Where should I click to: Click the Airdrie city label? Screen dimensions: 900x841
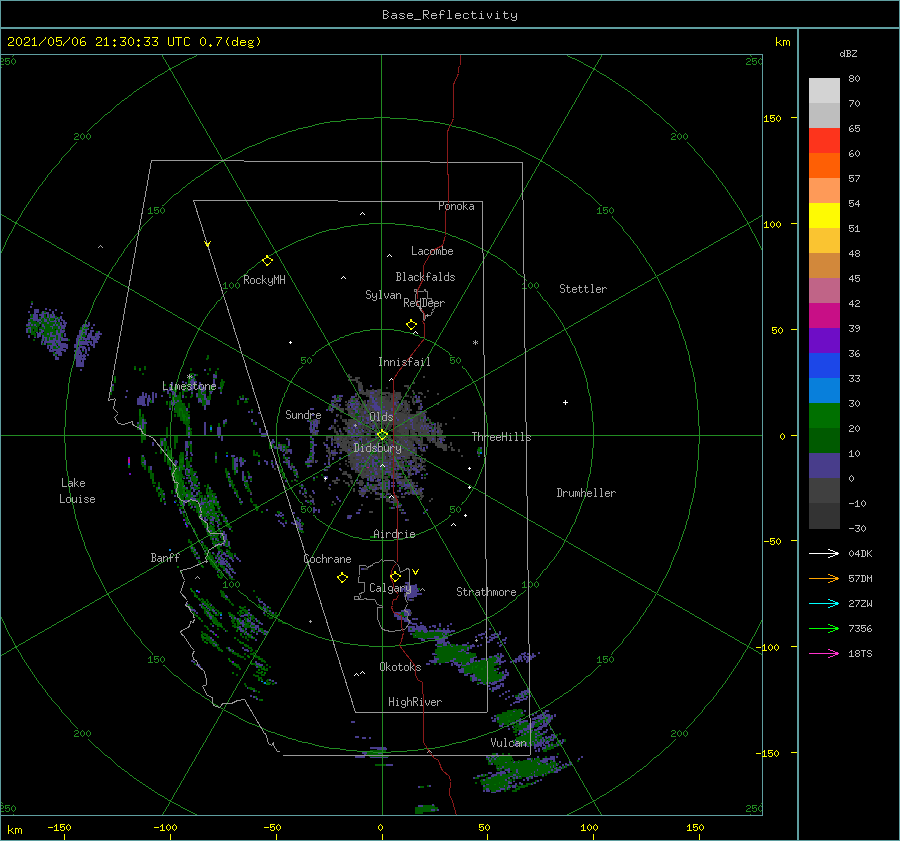(394, 534)
